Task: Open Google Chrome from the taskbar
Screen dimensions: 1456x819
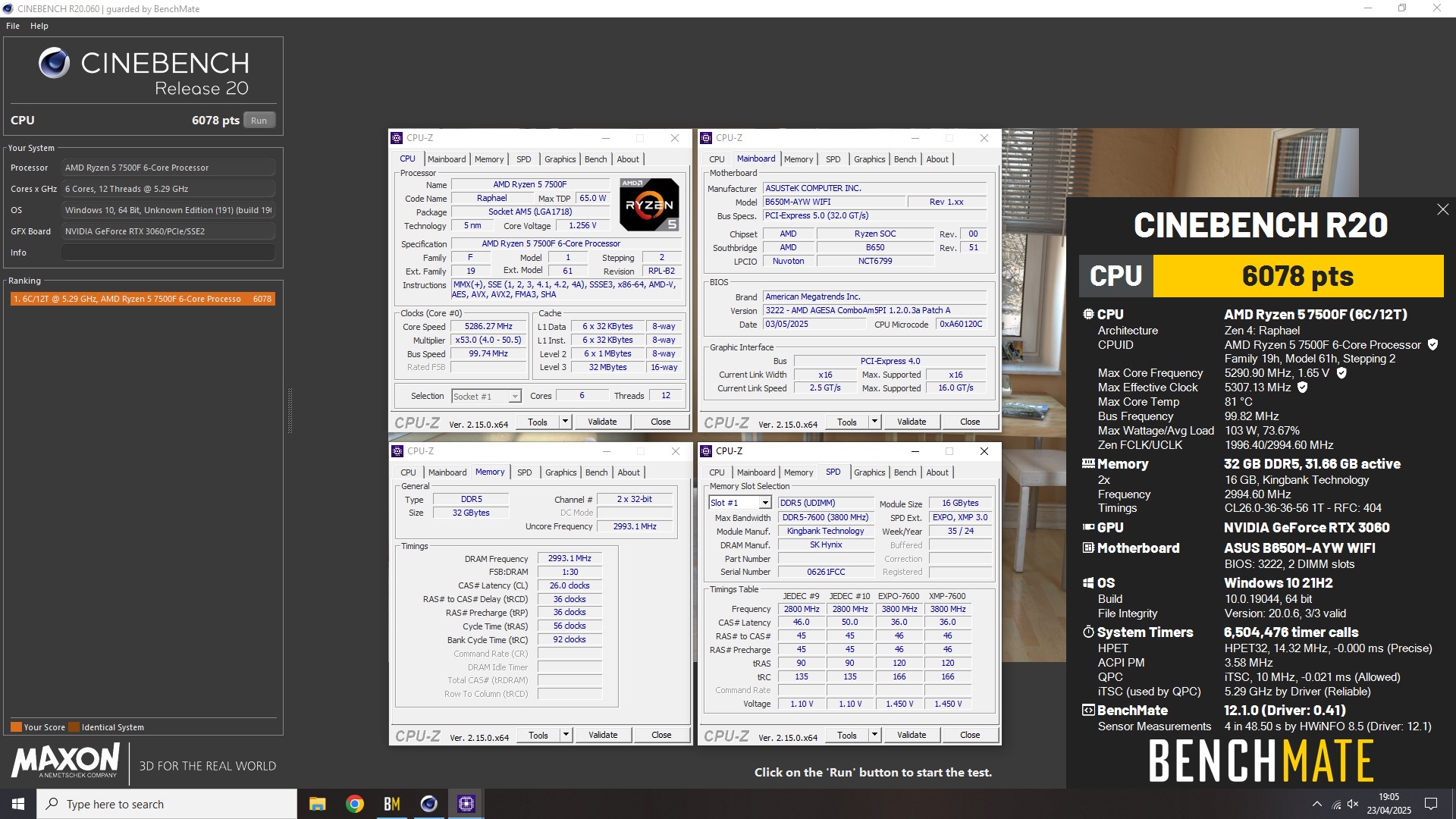Action: click(x=355, y=804)
